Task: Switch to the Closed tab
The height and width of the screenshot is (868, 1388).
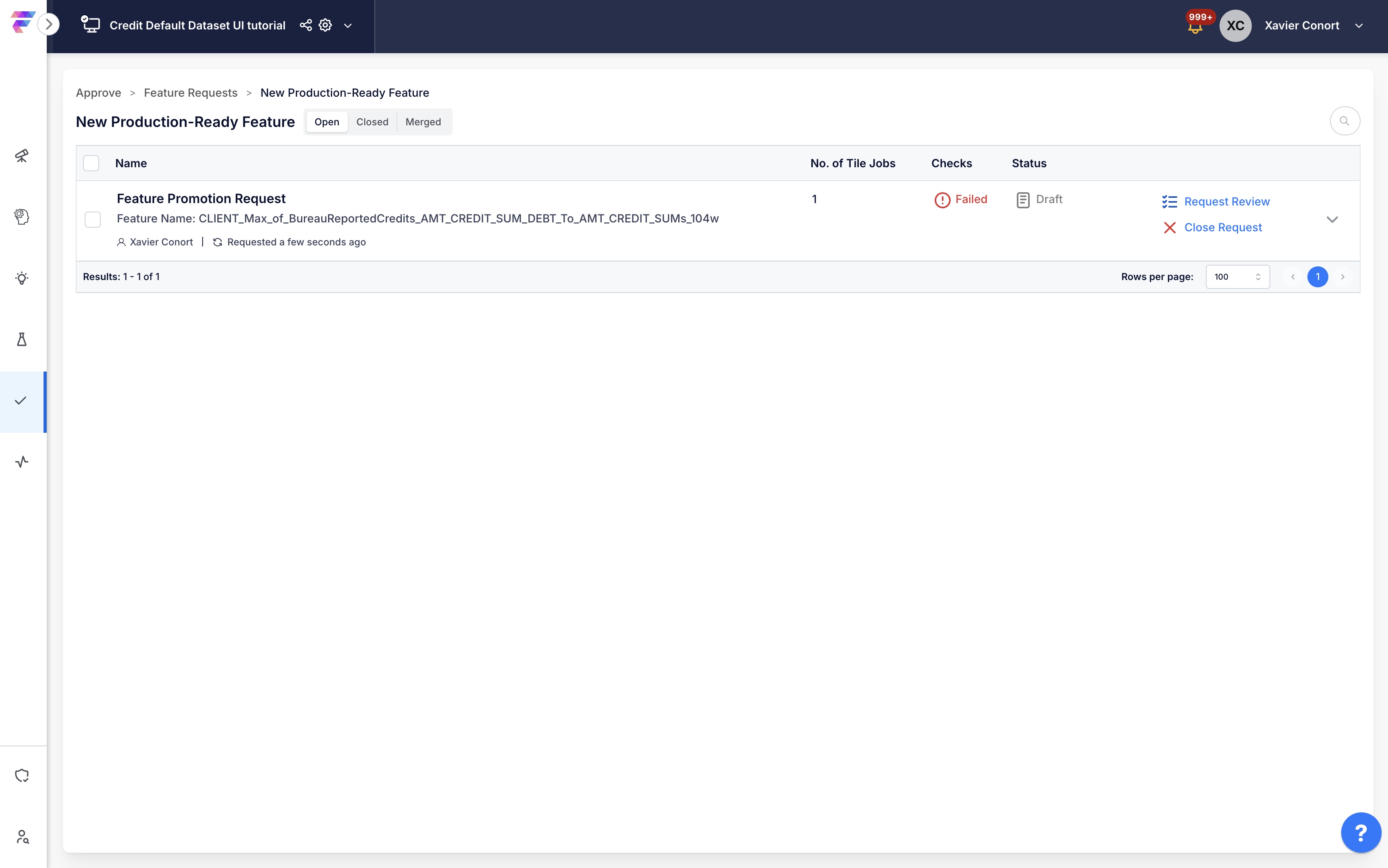Action: [x=372, y=122]
